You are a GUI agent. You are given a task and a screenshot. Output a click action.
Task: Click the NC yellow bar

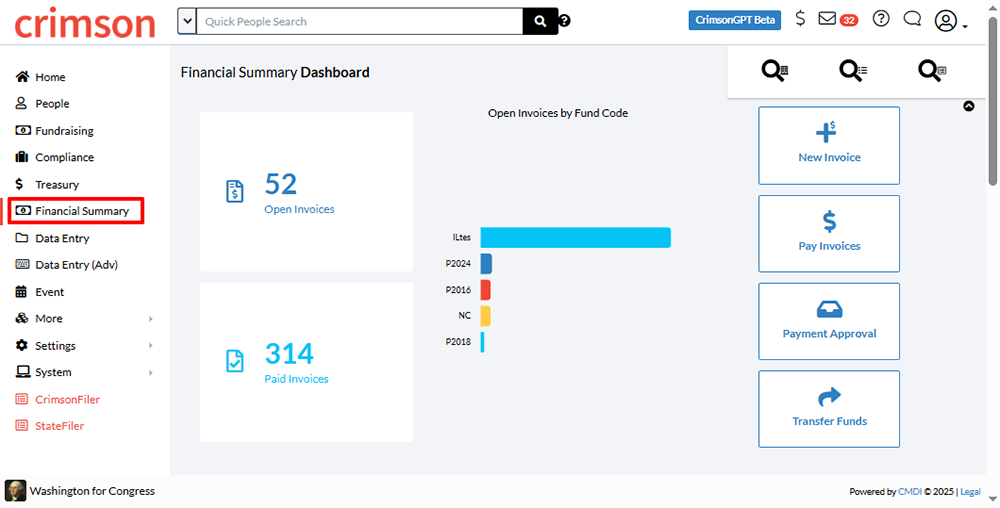485,316
